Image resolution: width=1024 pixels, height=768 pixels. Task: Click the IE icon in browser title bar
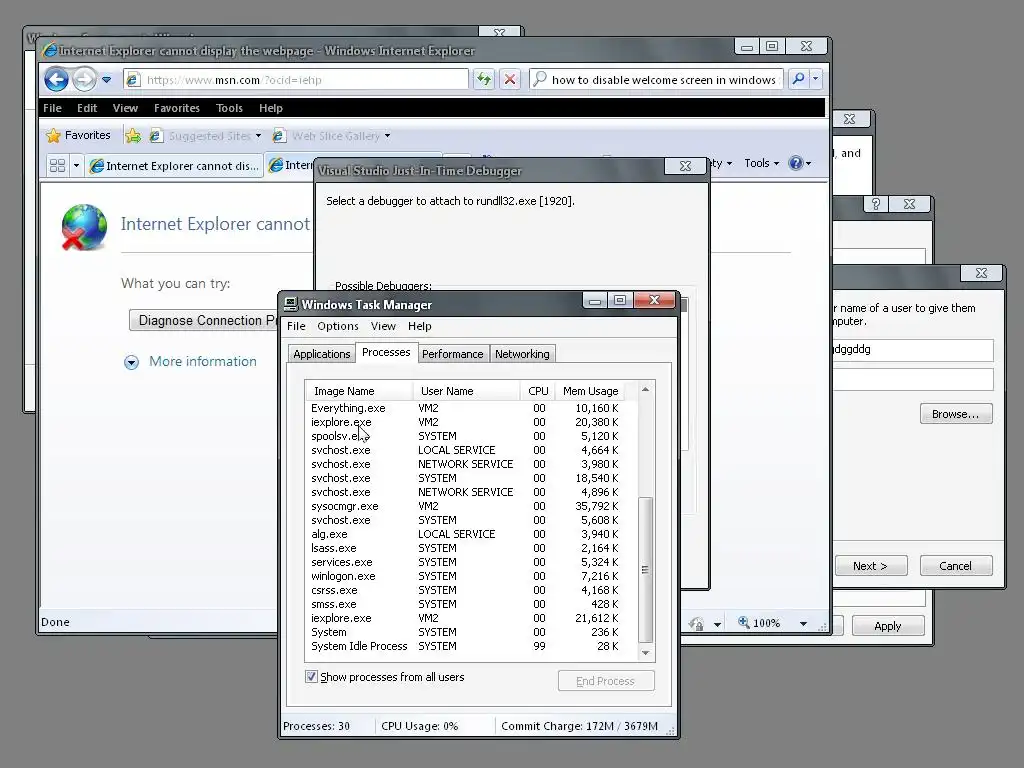tap(49, 50)
